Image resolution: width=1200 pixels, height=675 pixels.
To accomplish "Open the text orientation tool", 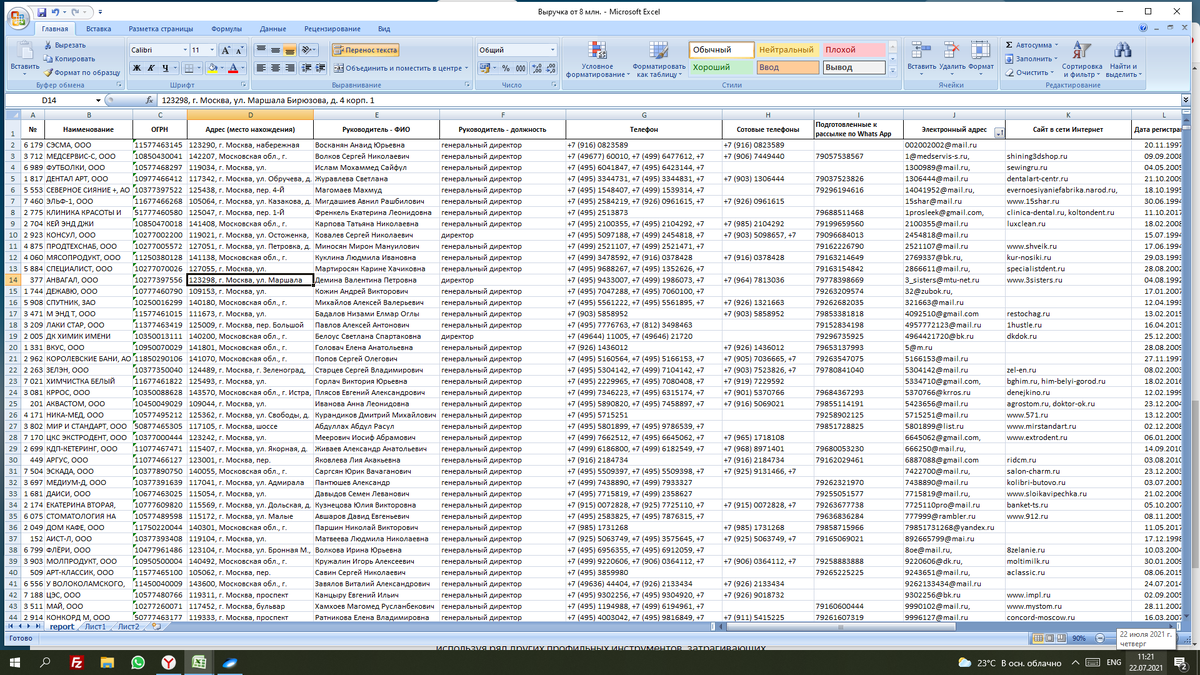I will (310, 50).
